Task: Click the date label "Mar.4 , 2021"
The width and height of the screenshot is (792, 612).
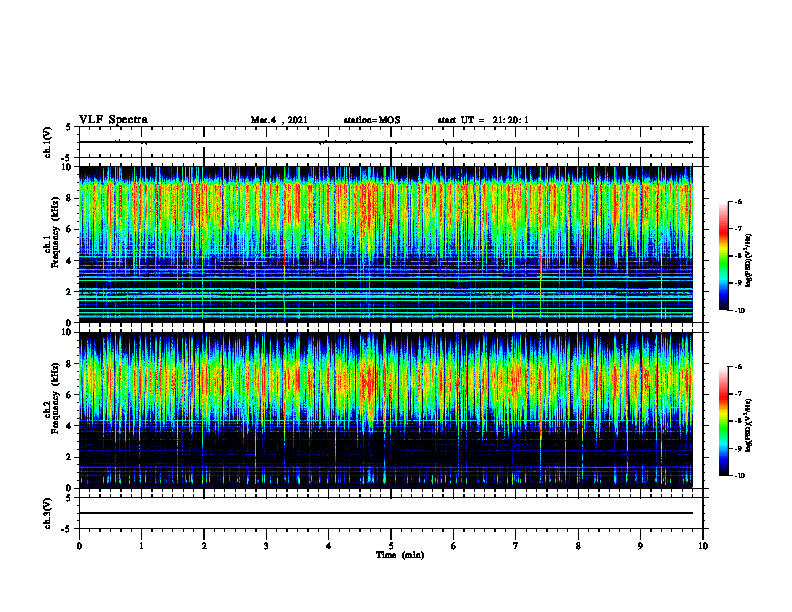Action: click(x=279, y=120)
